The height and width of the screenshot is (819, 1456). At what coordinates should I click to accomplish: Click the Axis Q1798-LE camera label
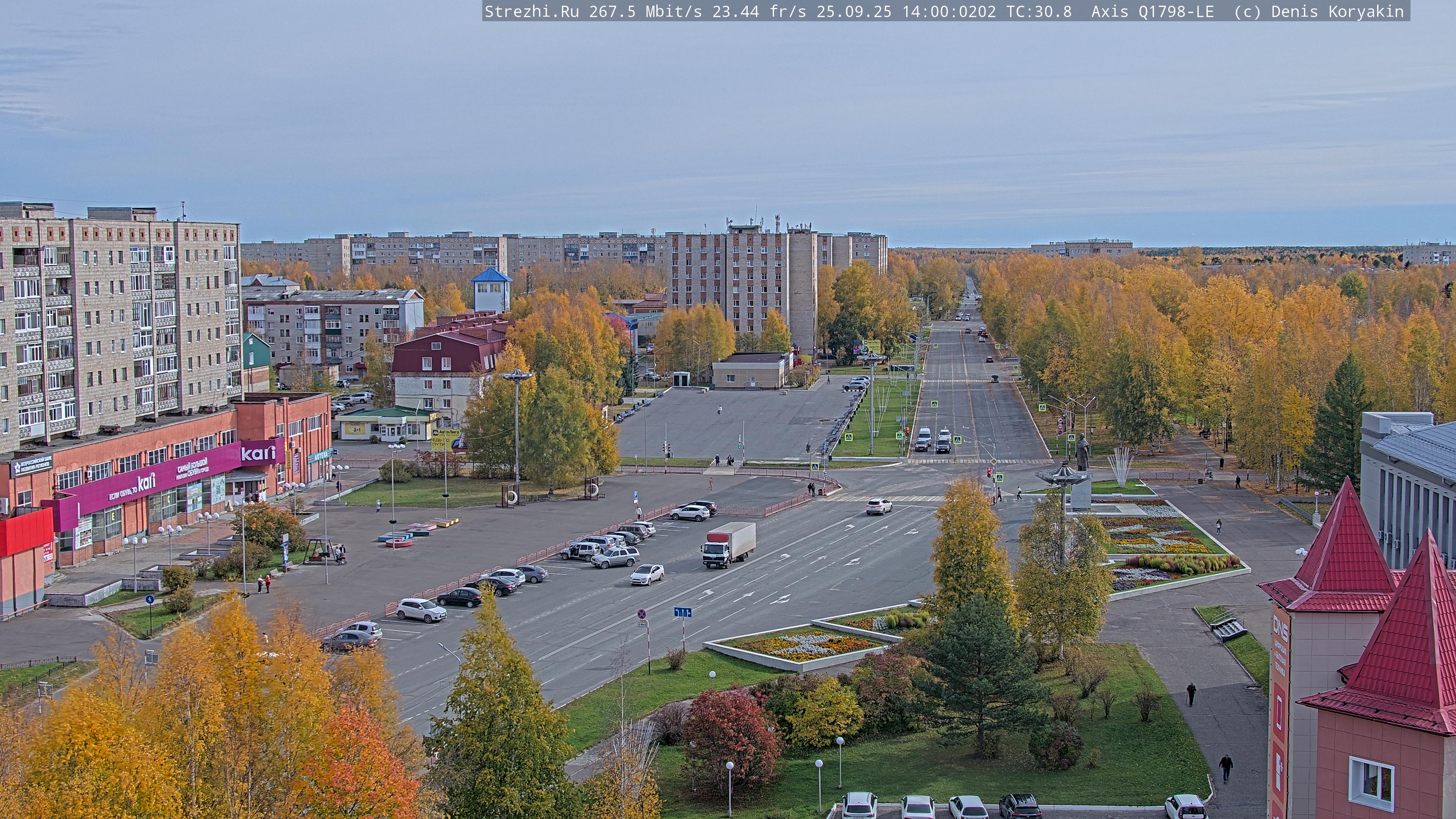(1152, 11)
